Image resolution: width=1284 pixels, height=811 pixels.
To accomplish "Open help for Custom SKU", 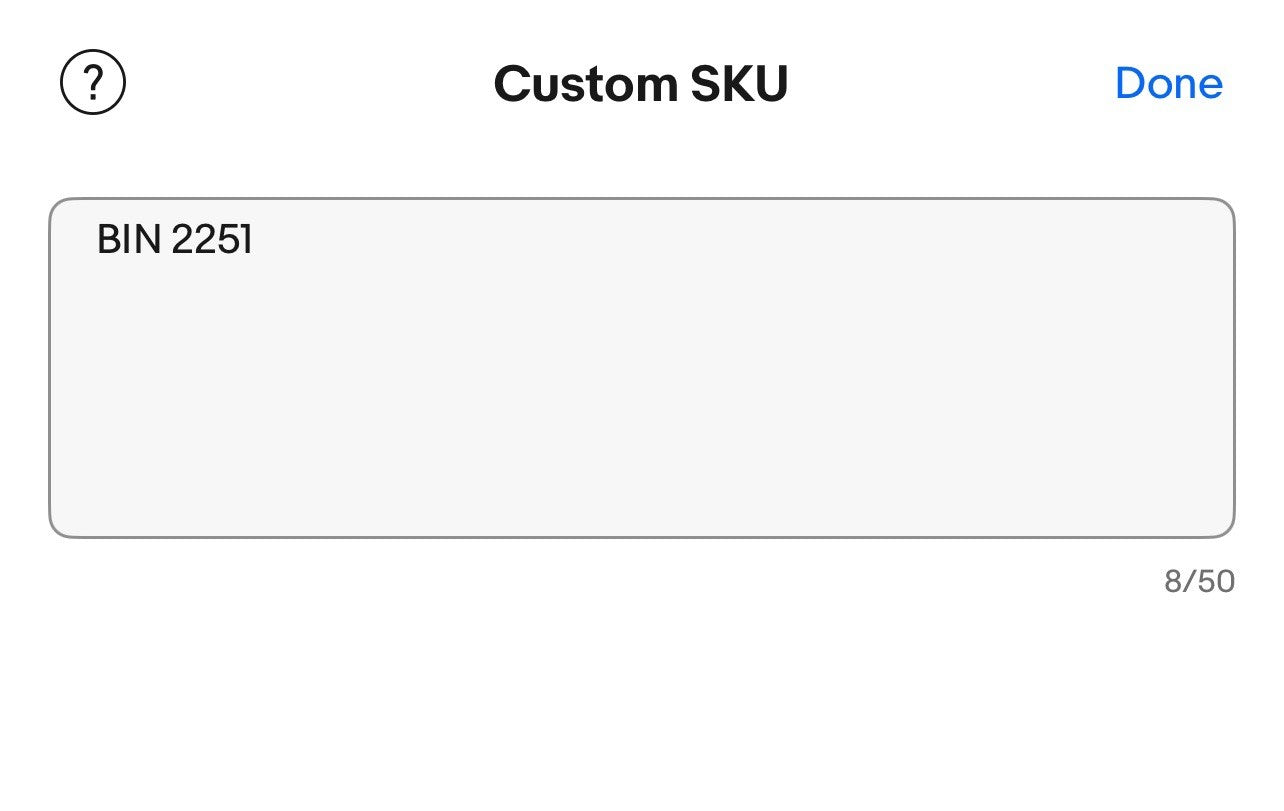I will 93,83.
